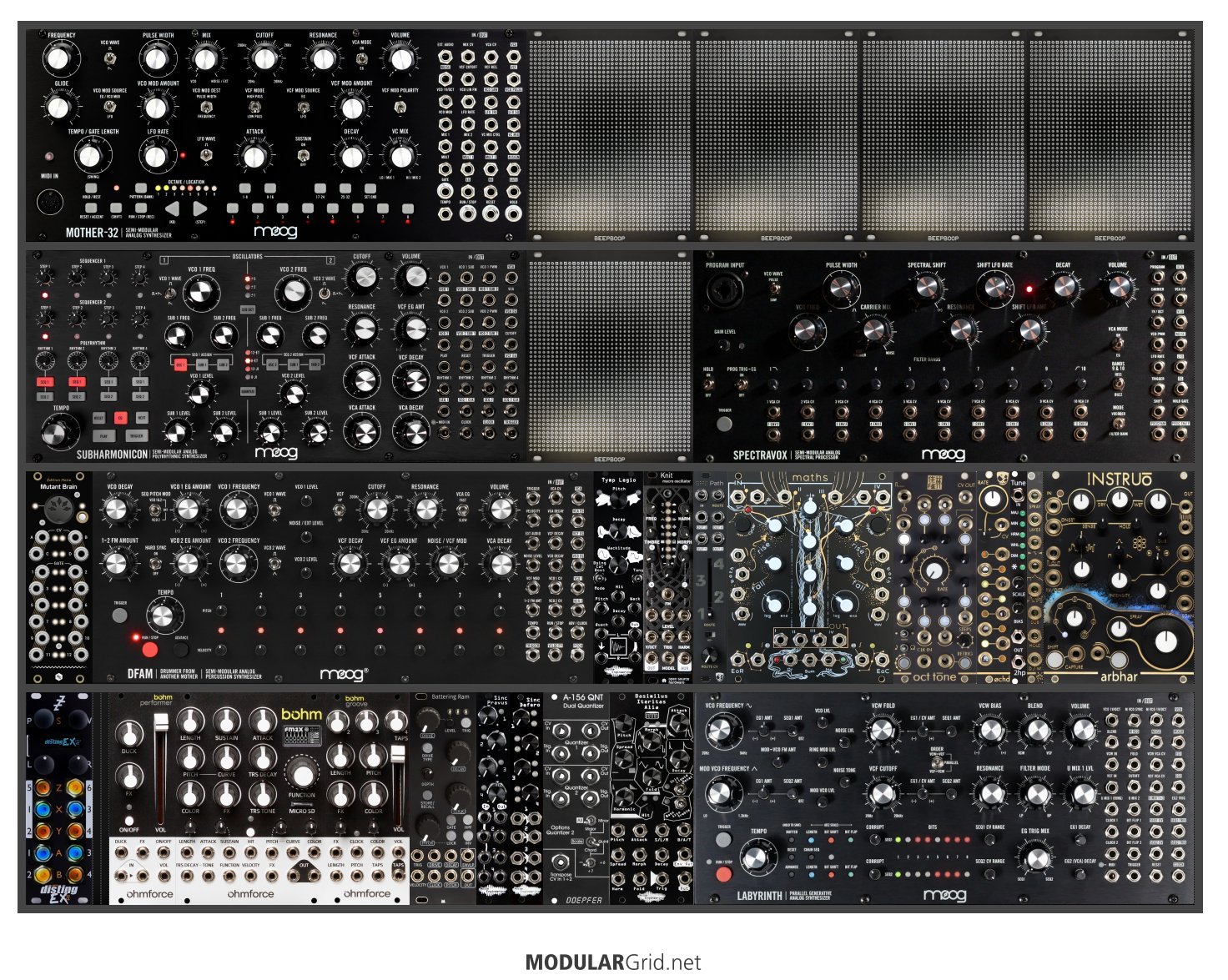Click the Labyrinth red RUN / STOP button
Screen dimensions: 1228x980
tap(723, 875)
